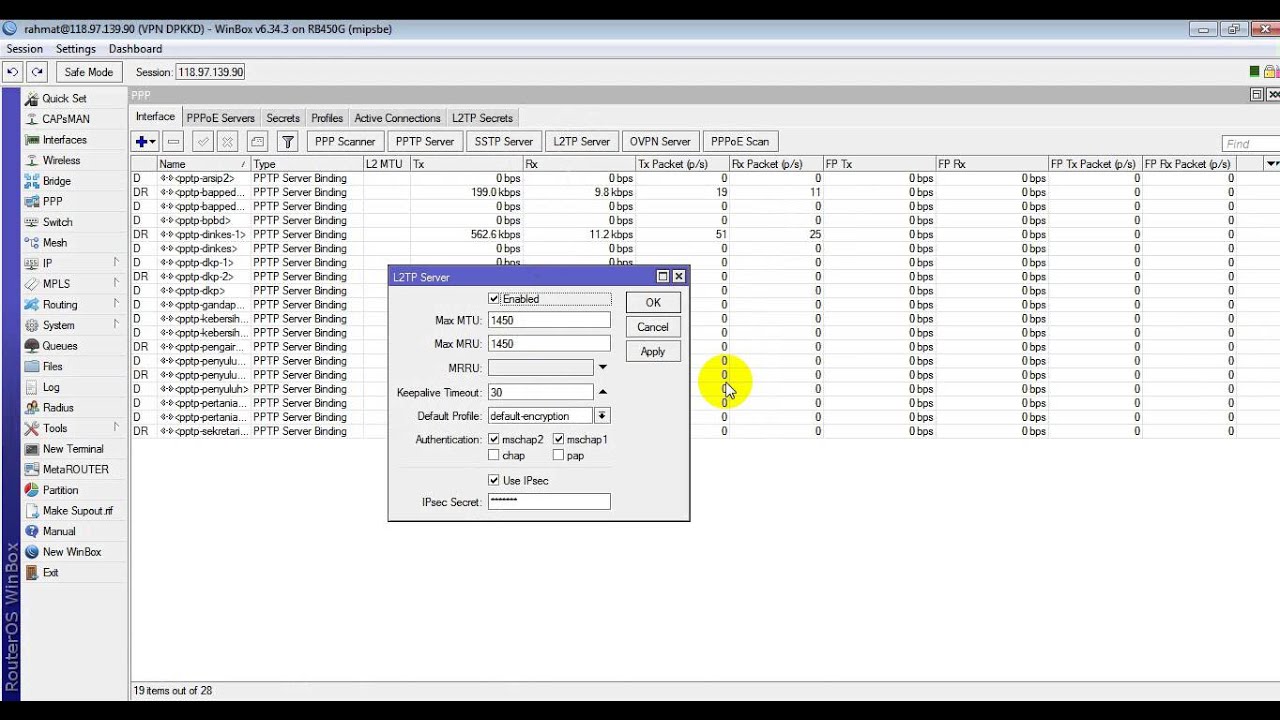Expand MPLS submenu in sidebar
This screenshot has height=720, width=1280.
click(116, 284)
